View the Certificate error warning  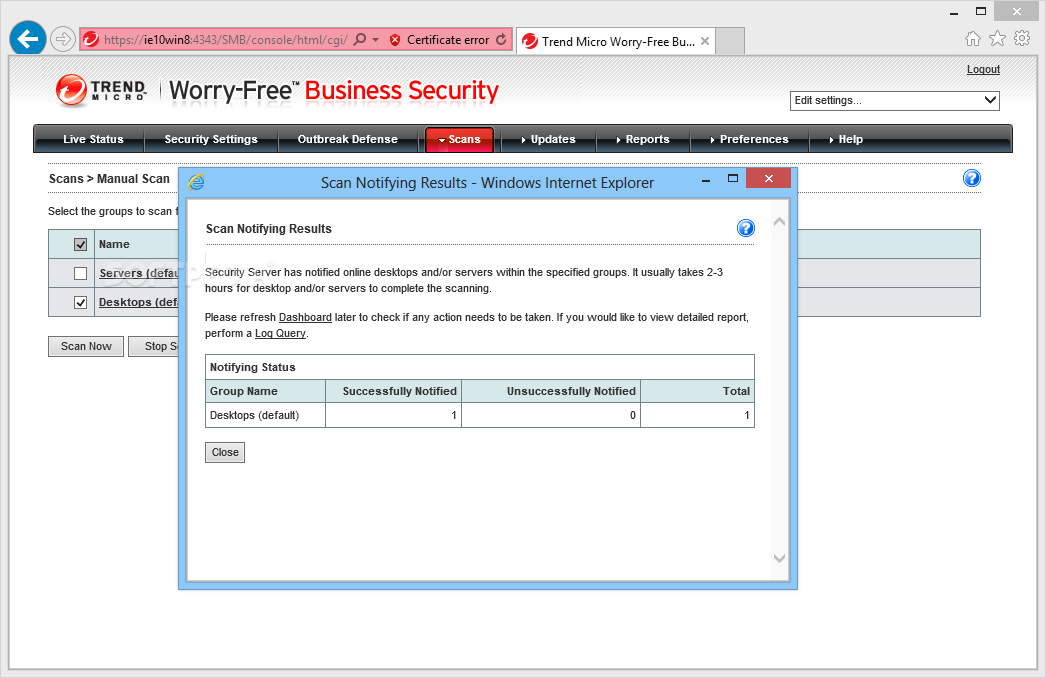(440, 40)
